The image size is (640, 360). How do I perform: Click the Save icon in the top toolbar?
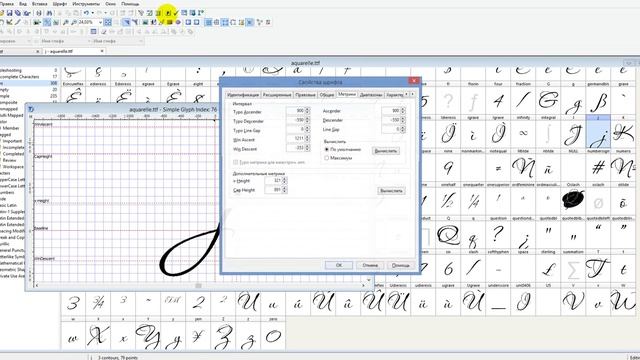coord(9,13)
